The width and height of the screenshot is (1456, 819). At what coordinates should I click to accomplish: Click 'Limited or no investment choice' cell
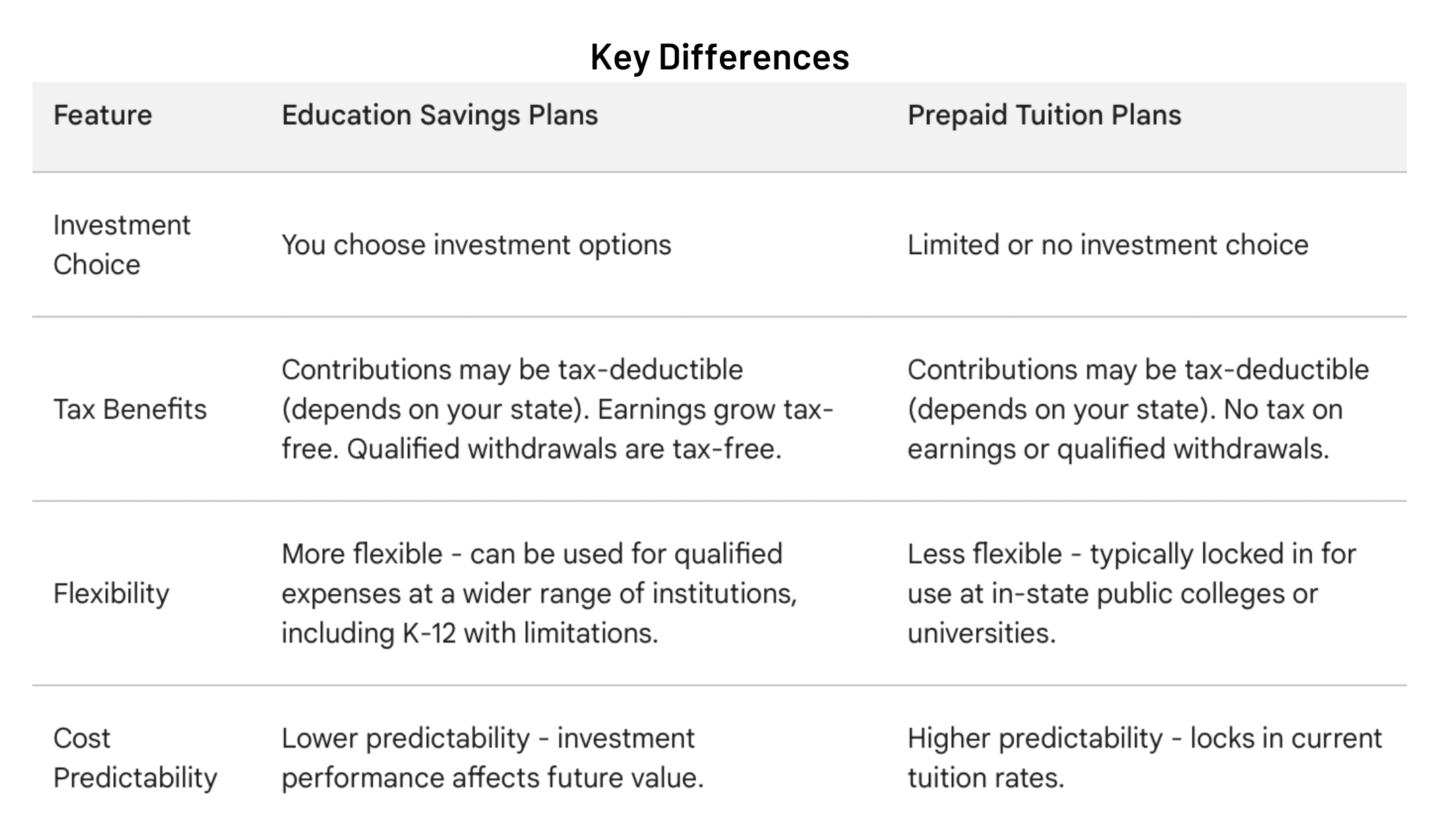point(1108,245)
